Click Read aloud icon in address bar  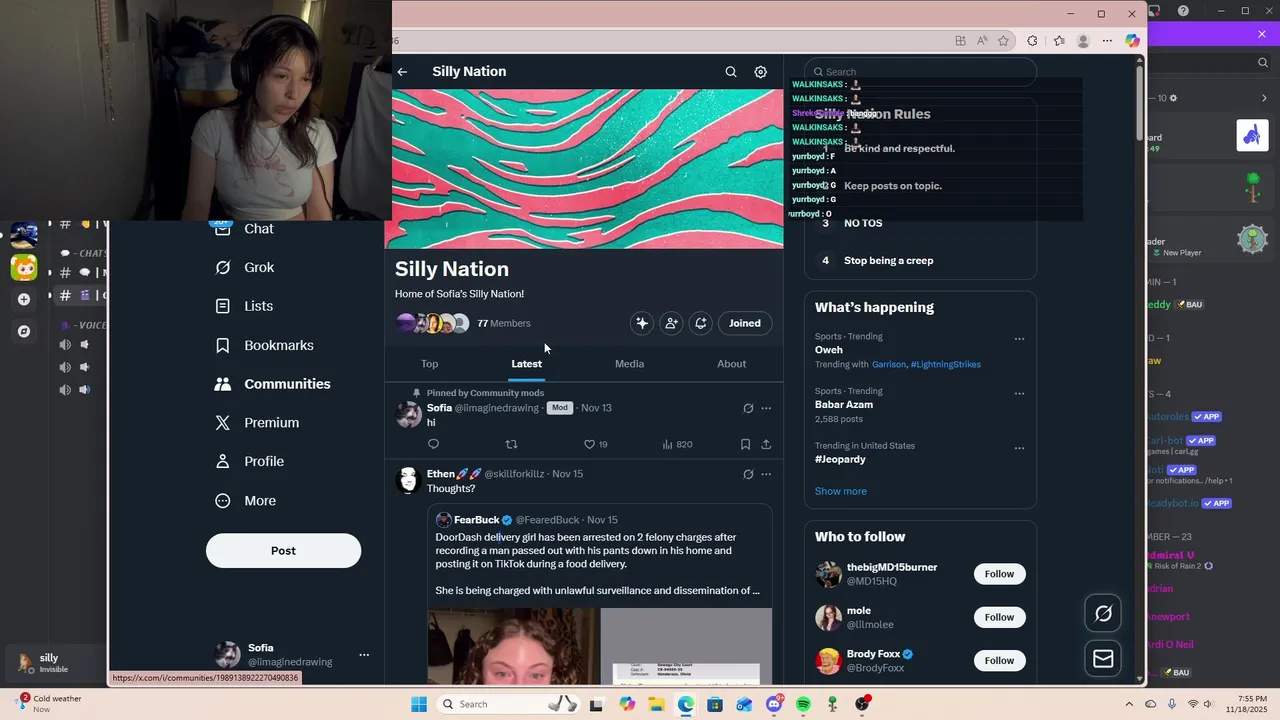coord(982,41)
